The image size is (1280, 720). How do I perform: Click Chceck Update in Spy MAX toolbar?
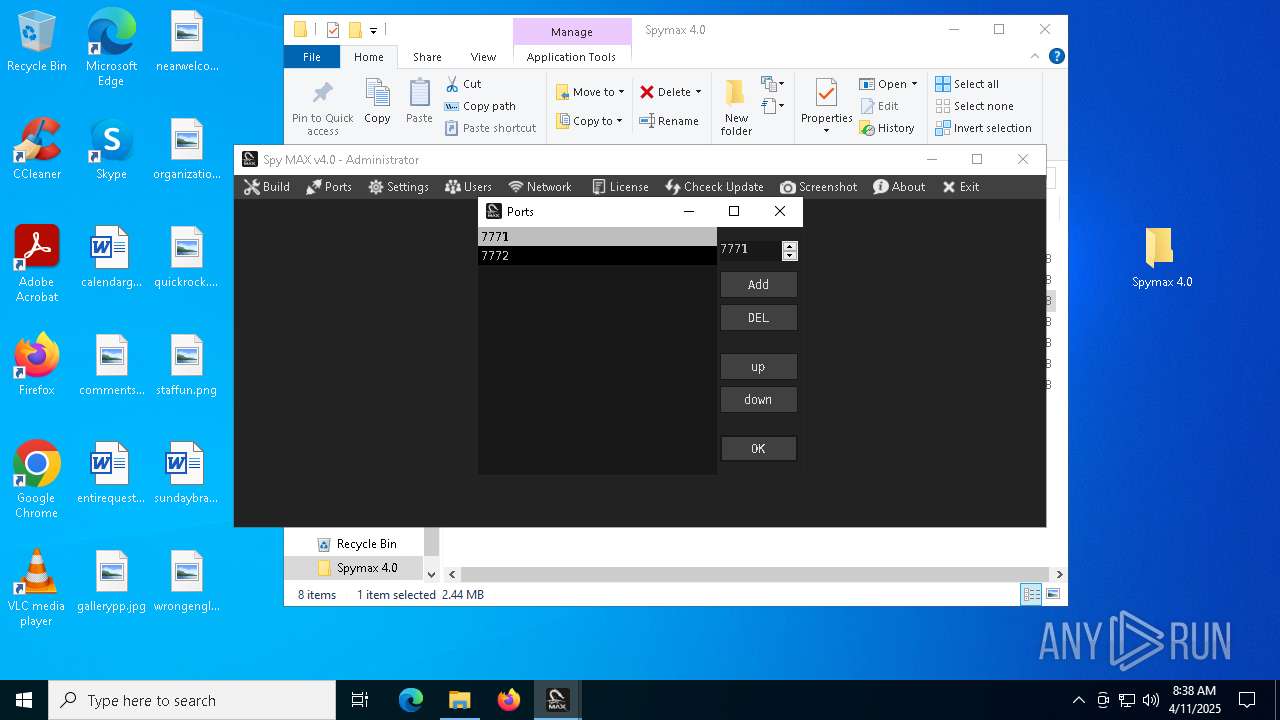(x=714, y=187)
